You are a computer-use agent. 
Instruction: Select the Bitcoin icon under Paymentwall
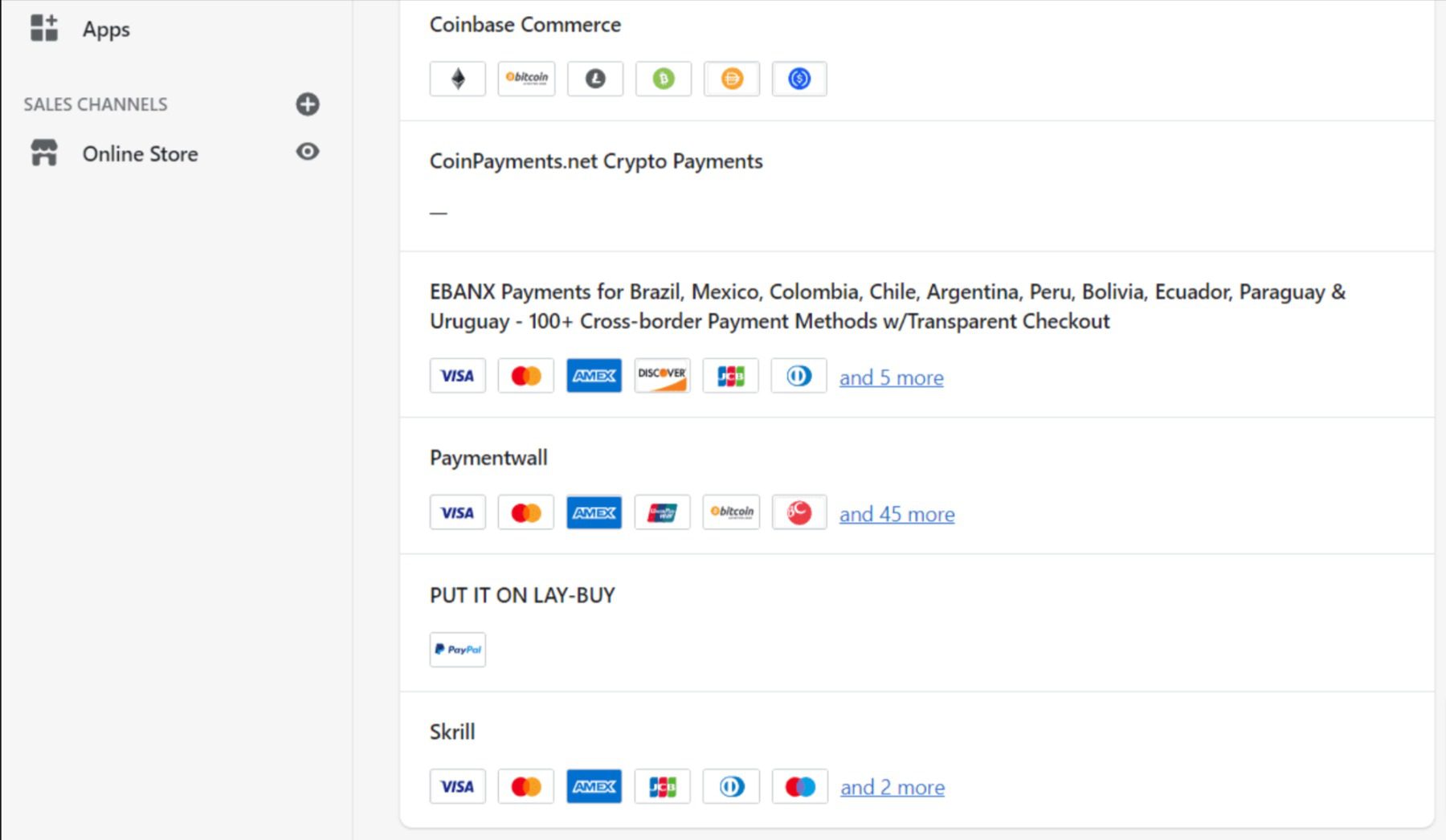click(731, 512)
